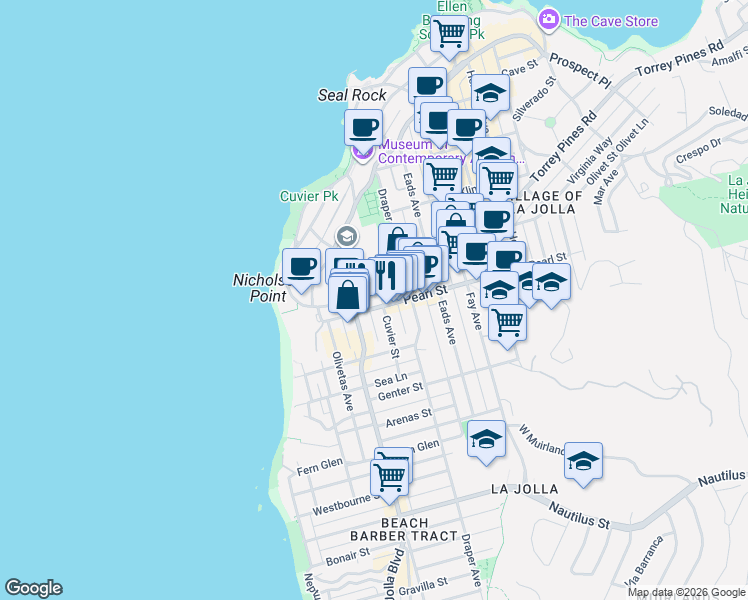
Task: Select the Fern Glen street label
Action: pyautogui.click(x=320, y=466)
